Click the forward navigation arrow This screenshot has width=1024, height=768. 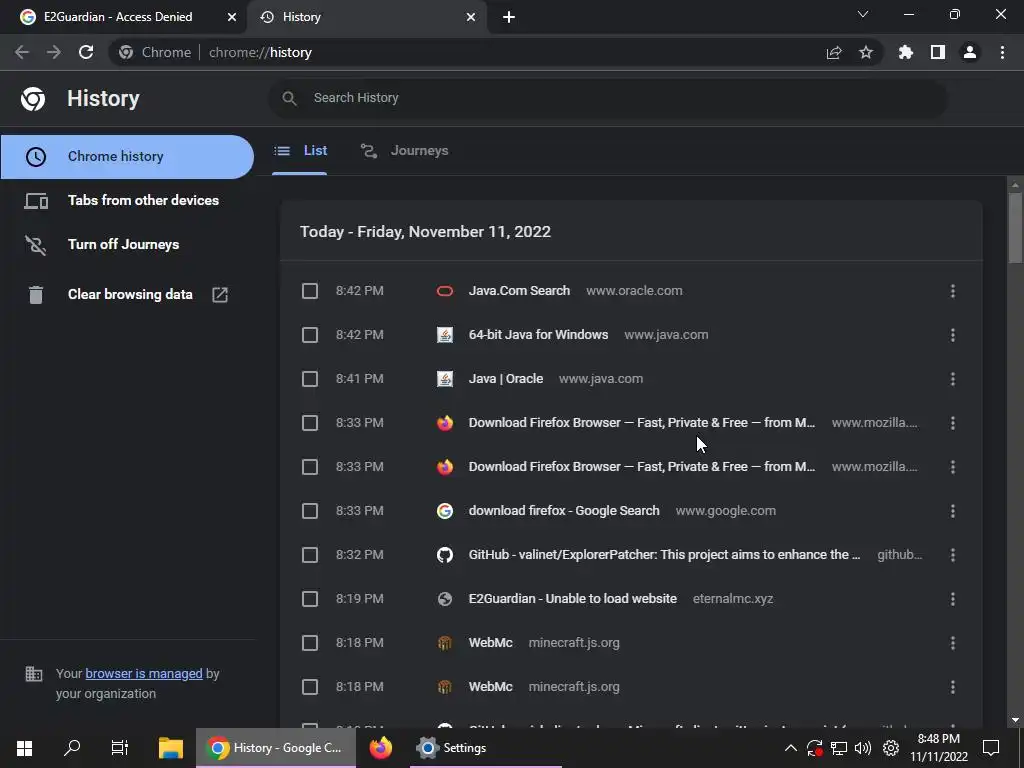(54, 52)
